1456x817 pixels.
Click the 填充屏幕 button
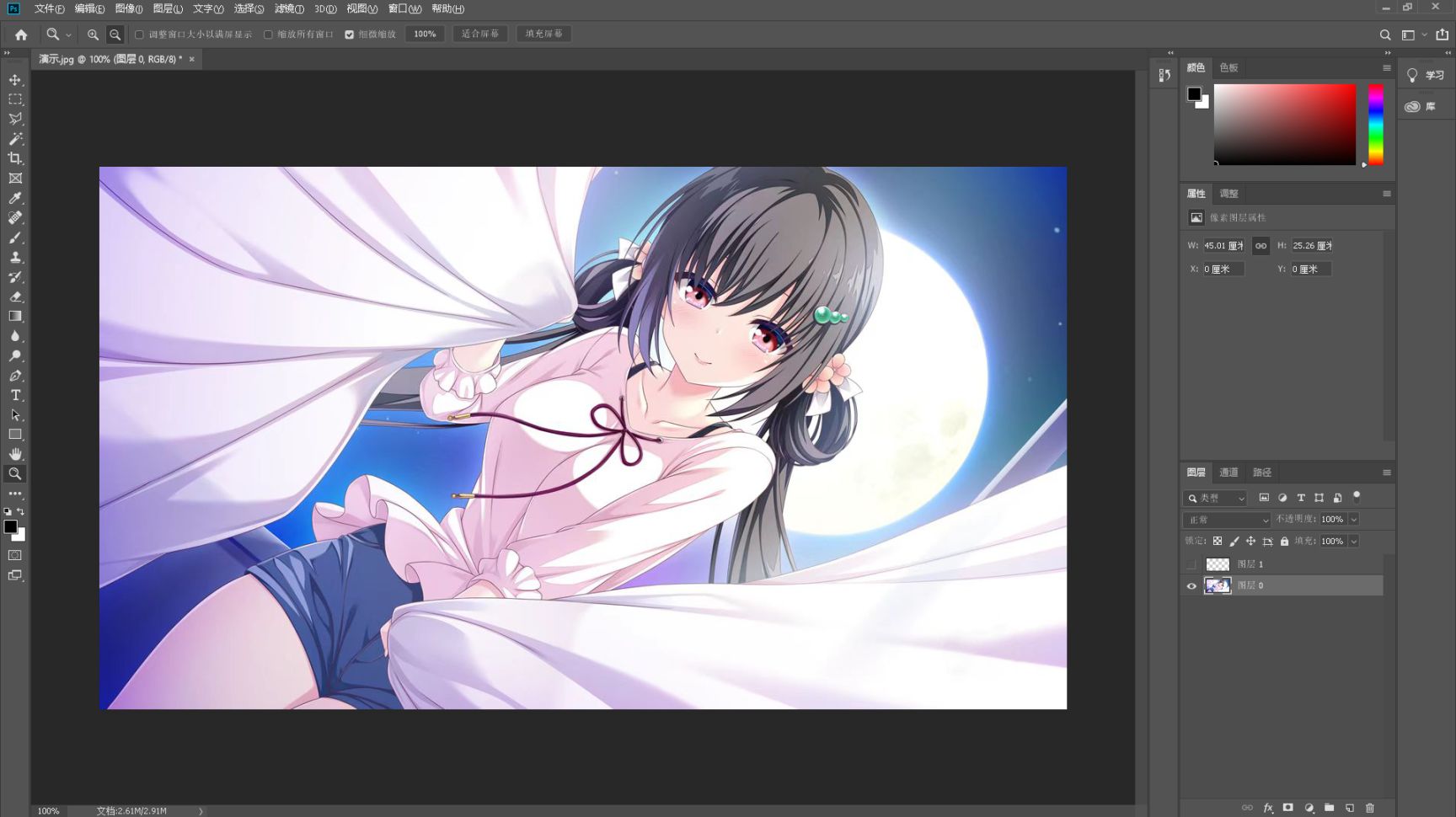click(543, 34)
